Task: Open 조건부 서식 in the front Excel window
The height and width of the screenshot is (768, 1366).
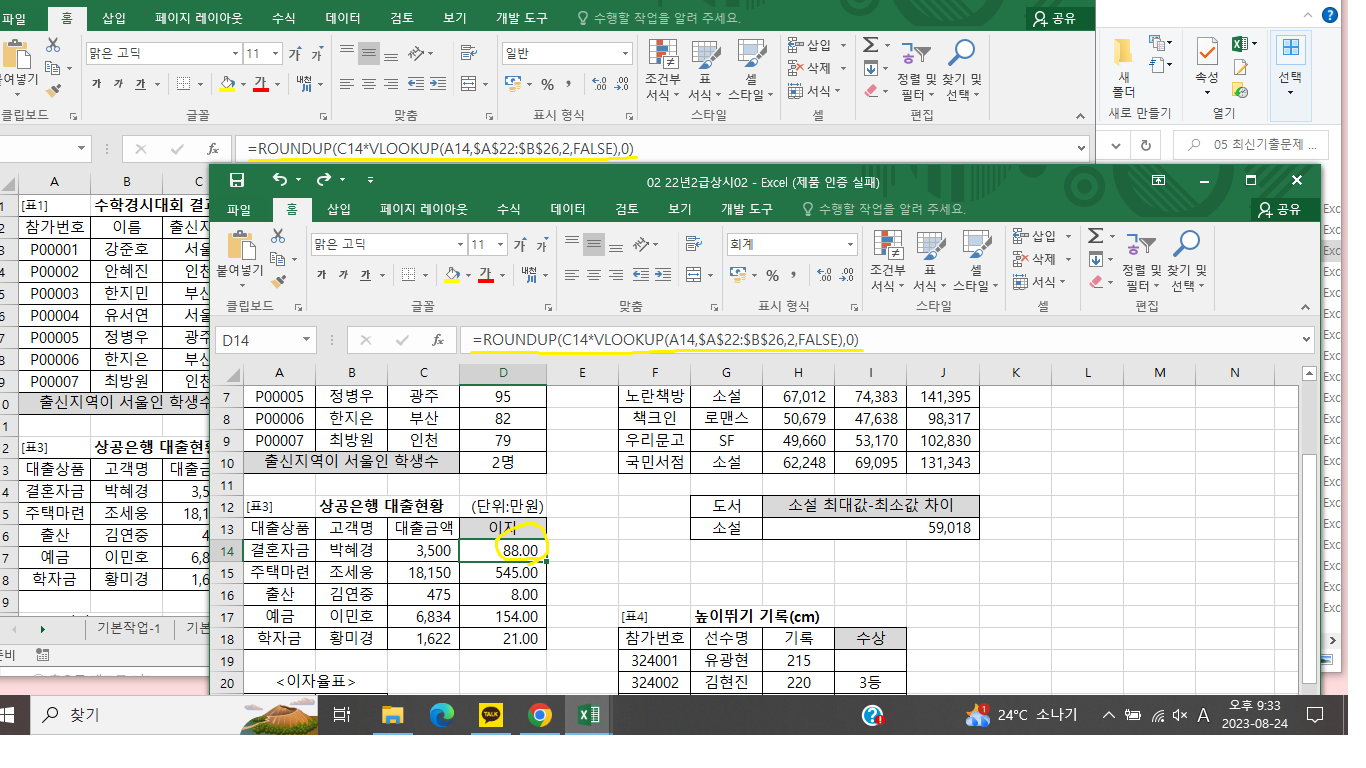Action: pos(888,262)
